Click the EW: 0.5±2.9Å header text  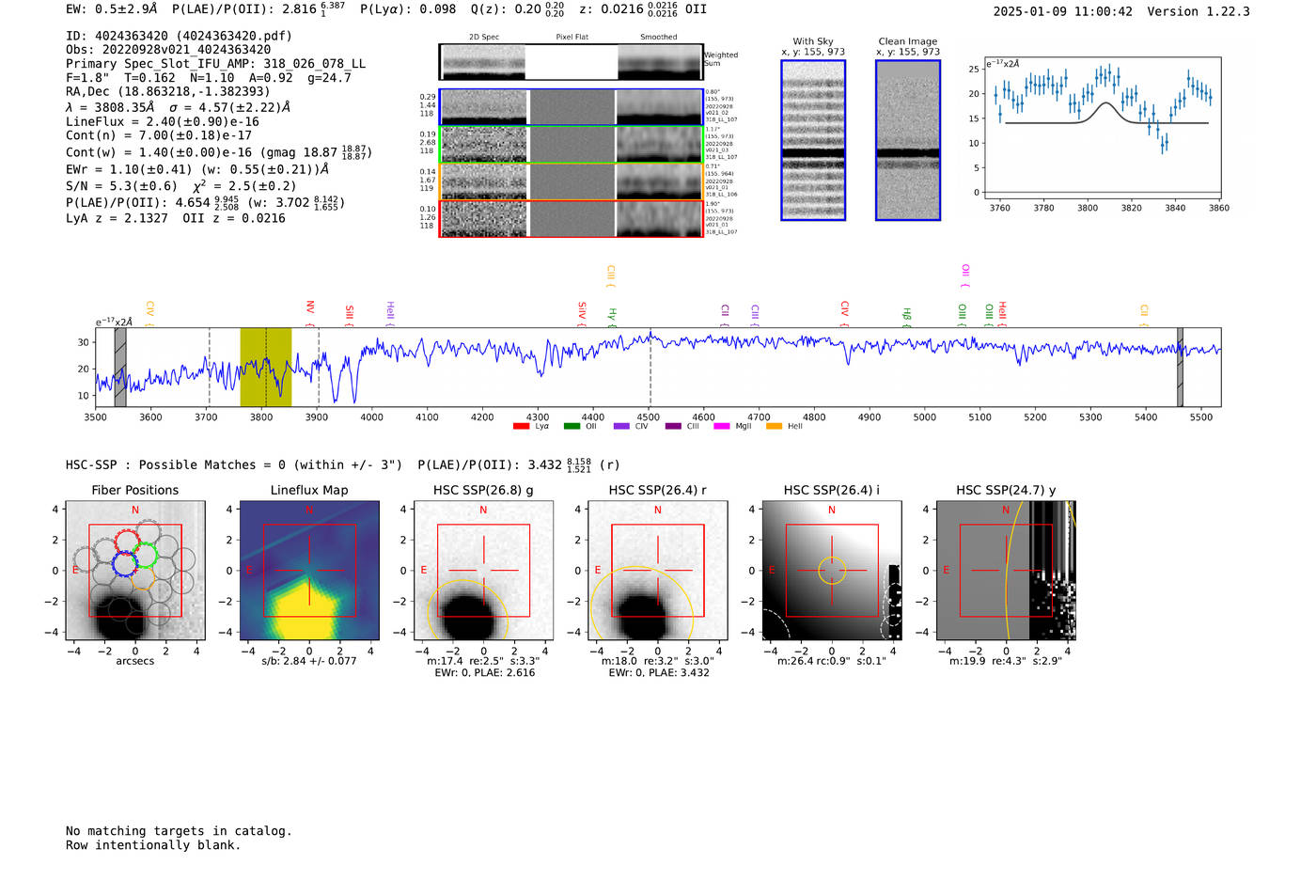tap(112, 9)
